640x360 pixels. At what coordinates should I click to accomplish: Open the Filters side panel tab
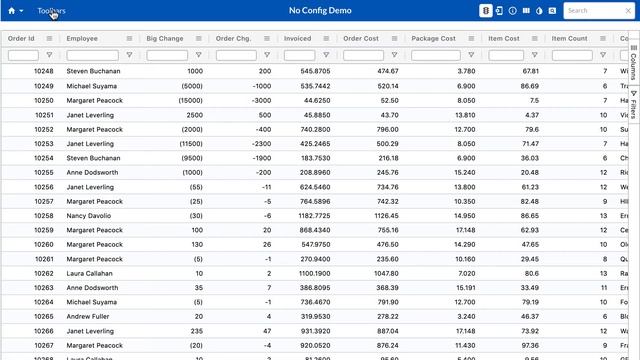[x=633, y=104]
